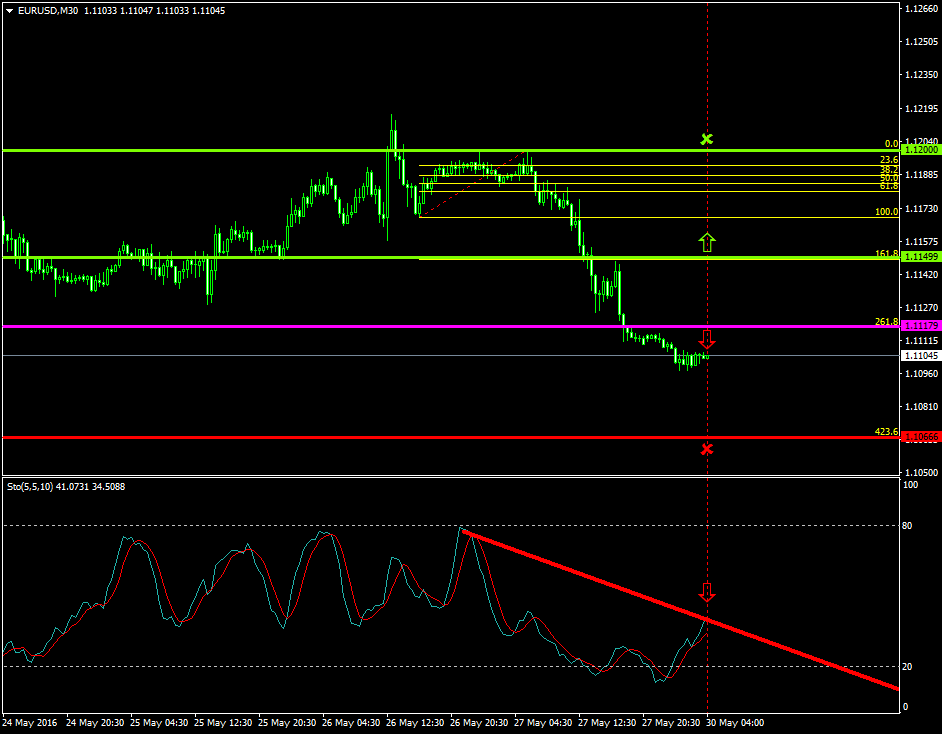Expand the 100.0 Fibonacci level label

point(885,212)
